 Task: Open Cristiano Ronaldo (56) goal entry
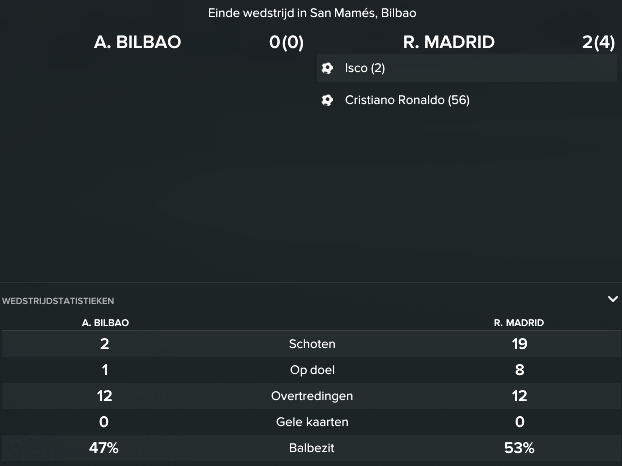click(466, 100)
